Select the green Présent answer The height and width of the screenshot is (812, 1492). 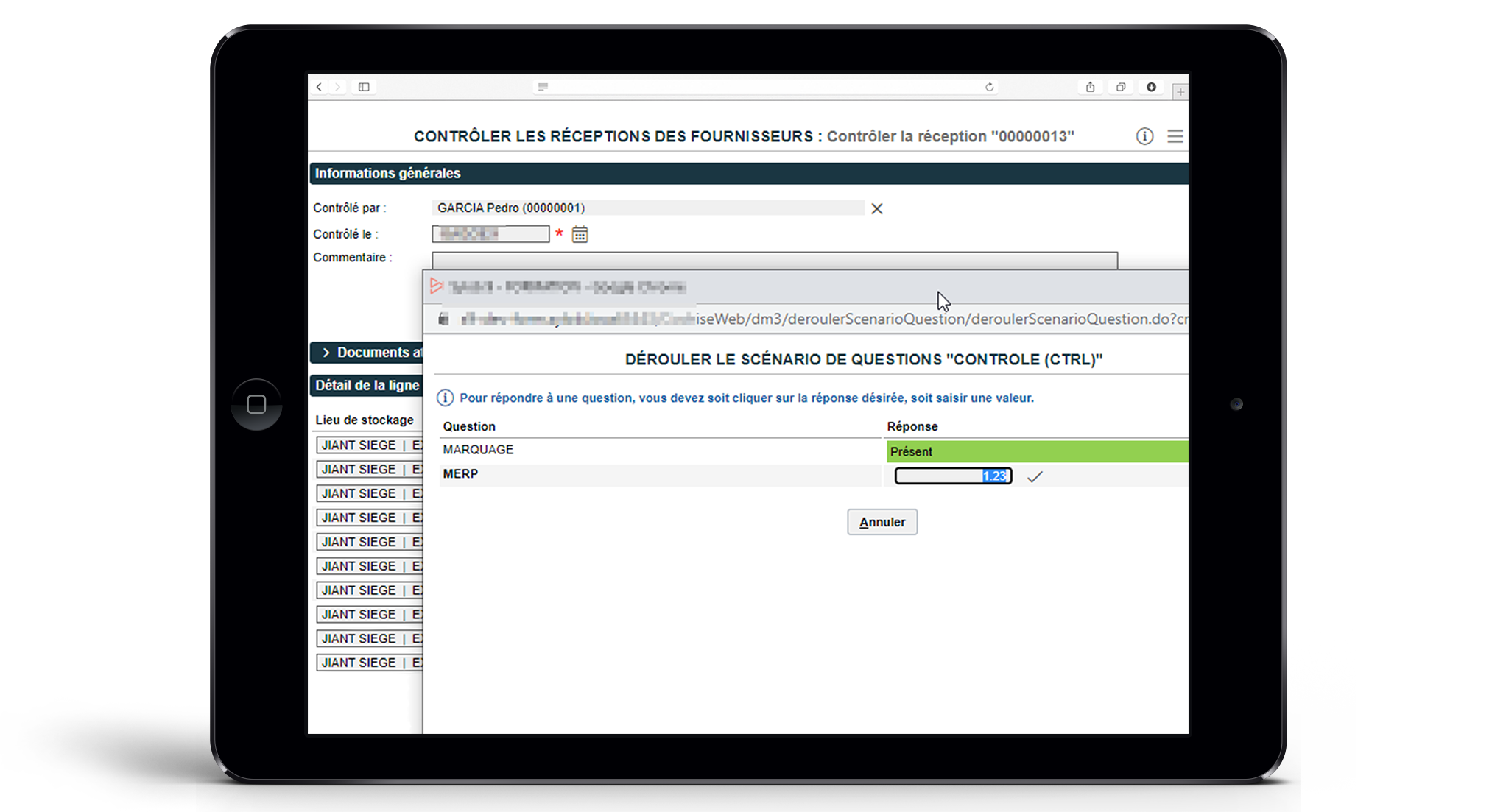click(1037, 451)
